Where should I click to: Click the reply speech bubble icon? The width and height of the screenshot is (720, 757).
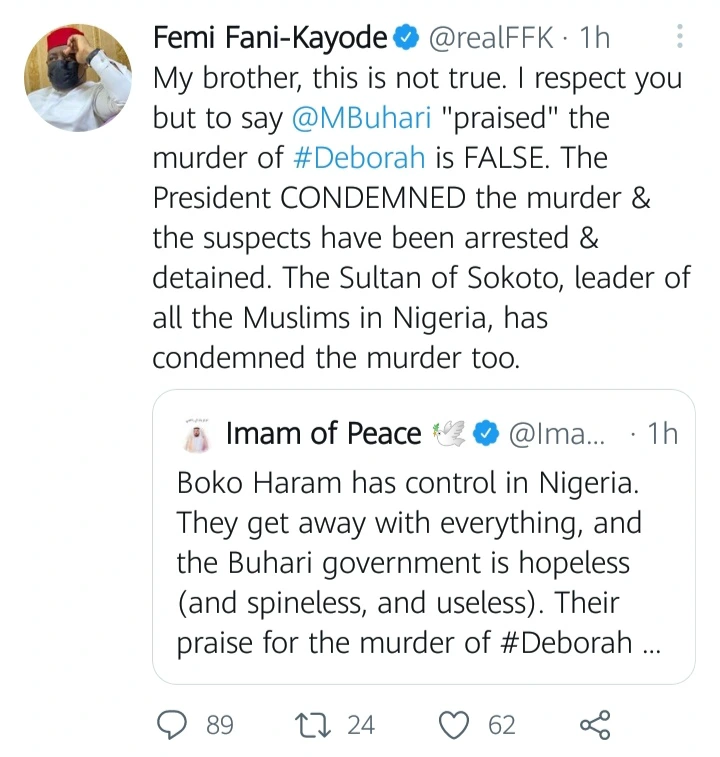click(x=172, y=723)
